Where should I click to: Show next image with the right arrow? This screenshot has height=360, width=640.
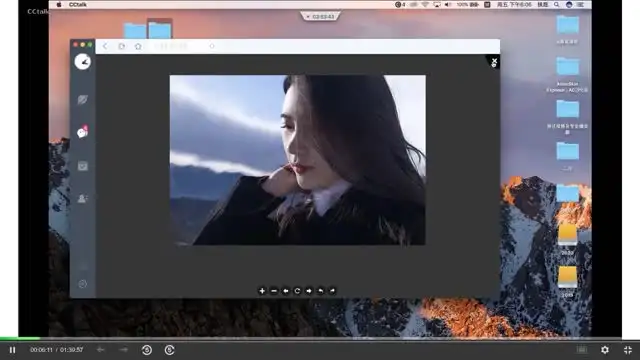[309, 291]
